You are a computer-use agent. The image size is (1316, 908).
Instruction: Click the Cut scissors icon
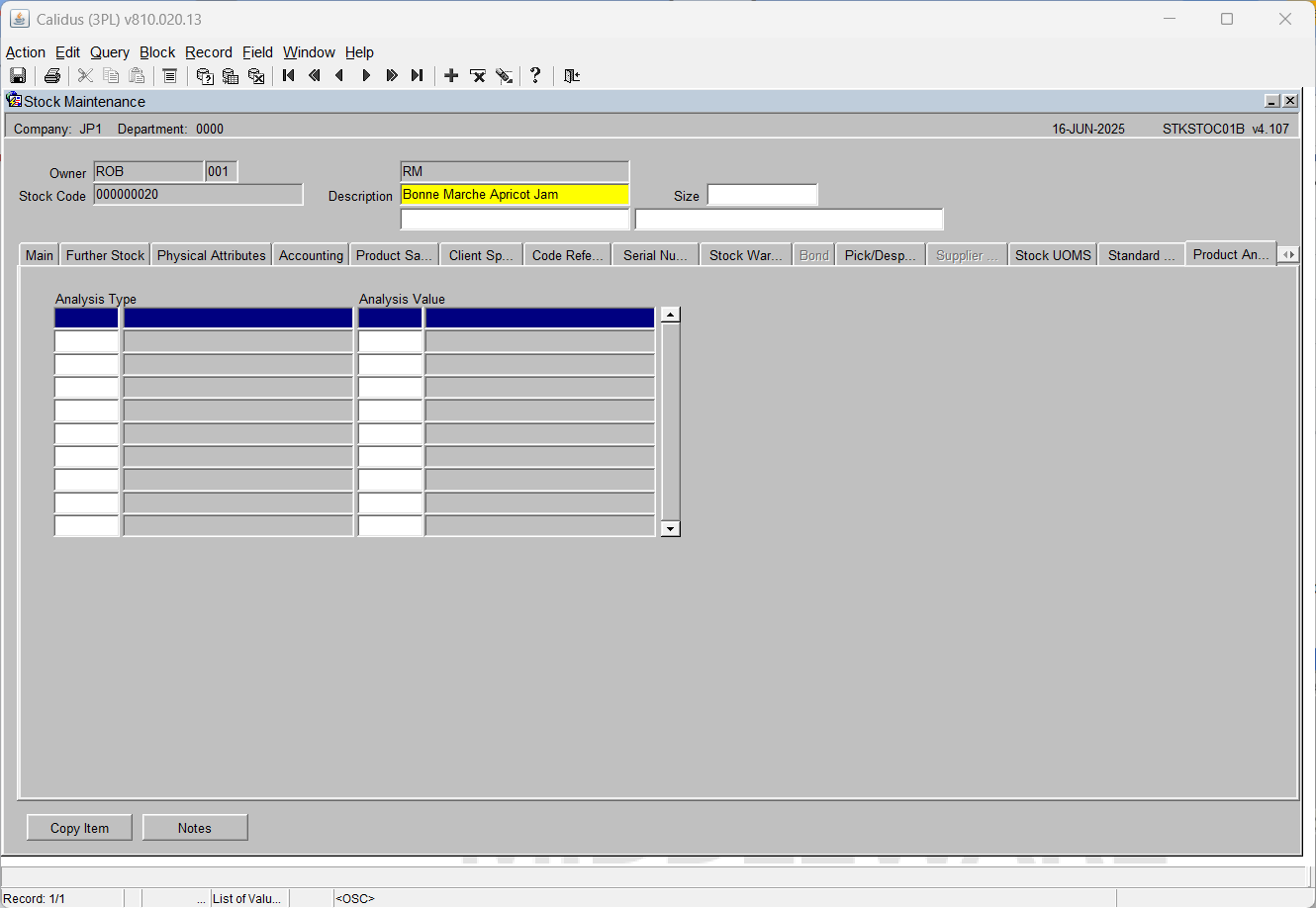pyautogui.click(x=85, y=75)
